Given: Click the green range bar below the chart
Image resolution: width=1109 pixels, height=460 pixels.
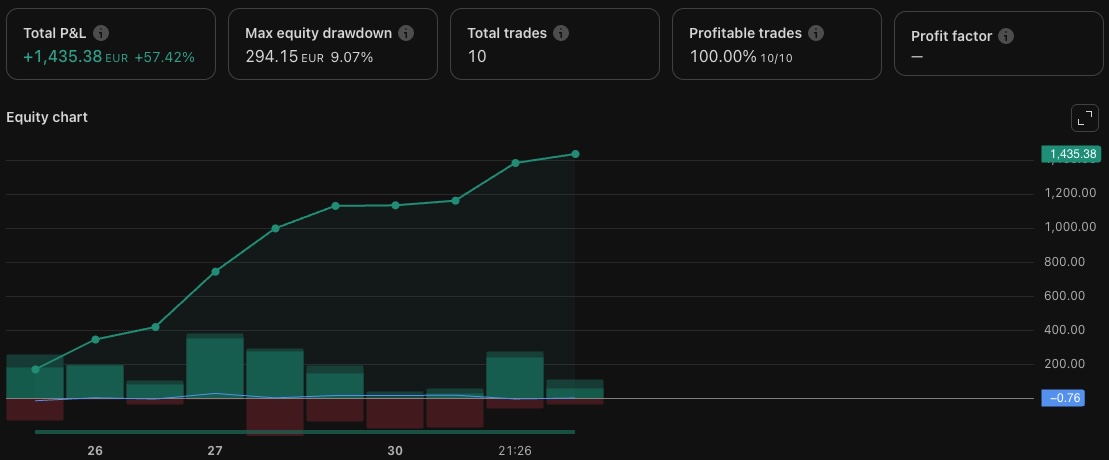Looking at the screenshot, I should [305, 432].
